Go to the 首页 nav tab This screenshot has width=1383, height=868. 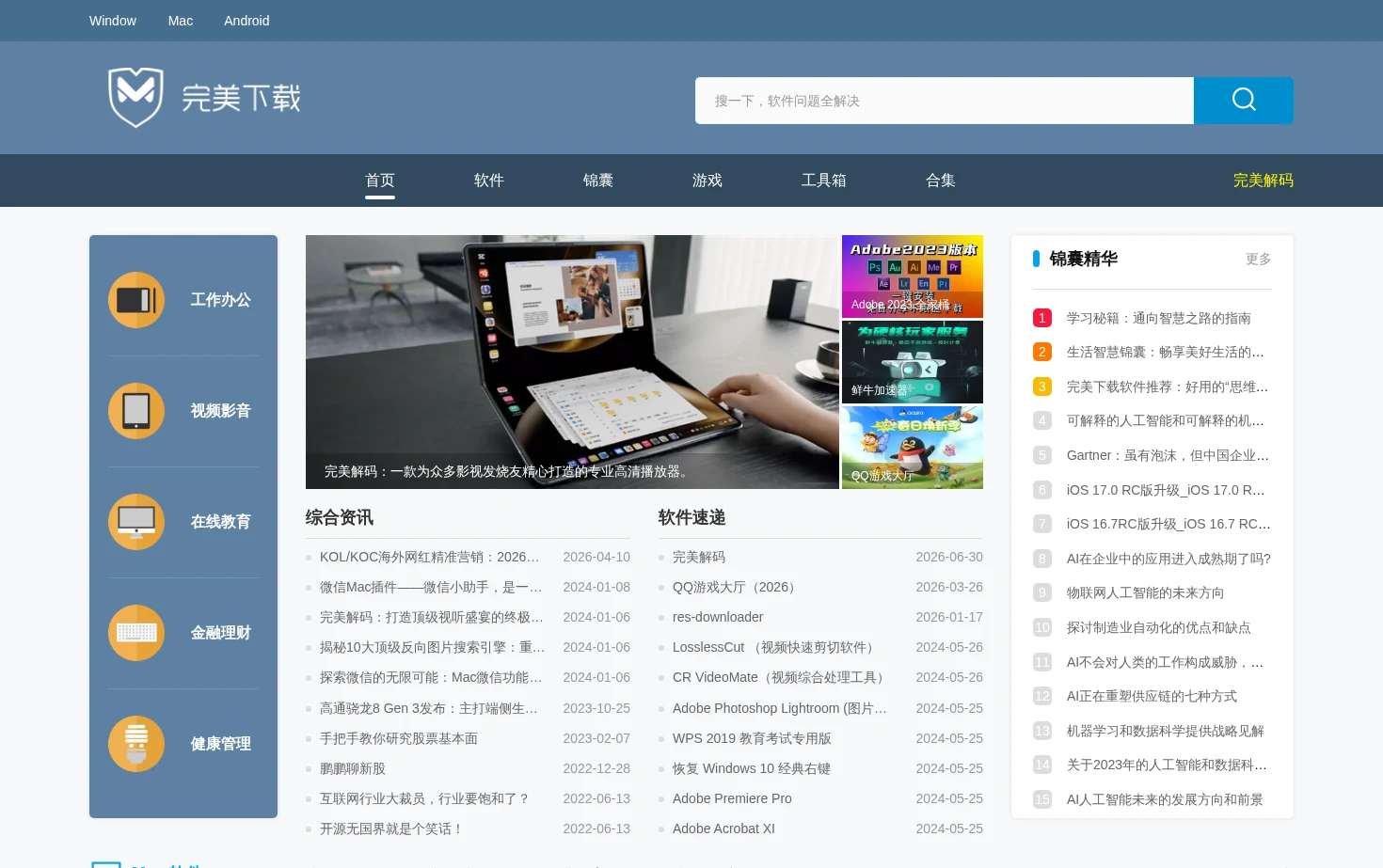[380, 181]
